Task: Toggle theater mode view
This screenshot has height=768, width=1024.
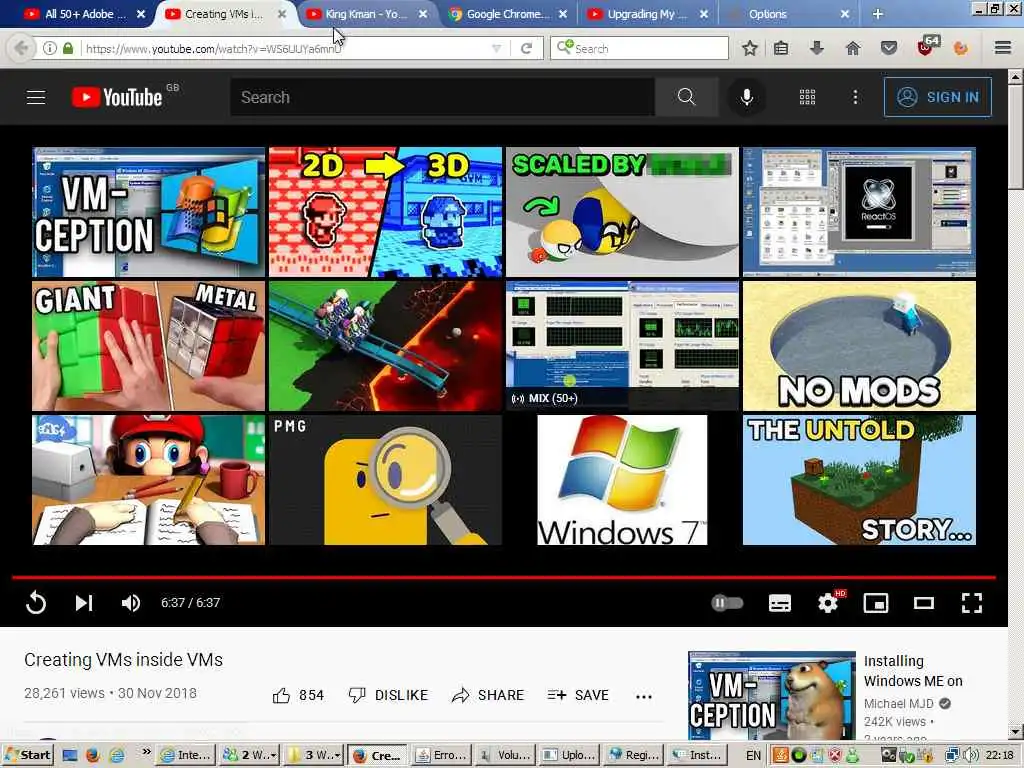Action: pos(923,603)
